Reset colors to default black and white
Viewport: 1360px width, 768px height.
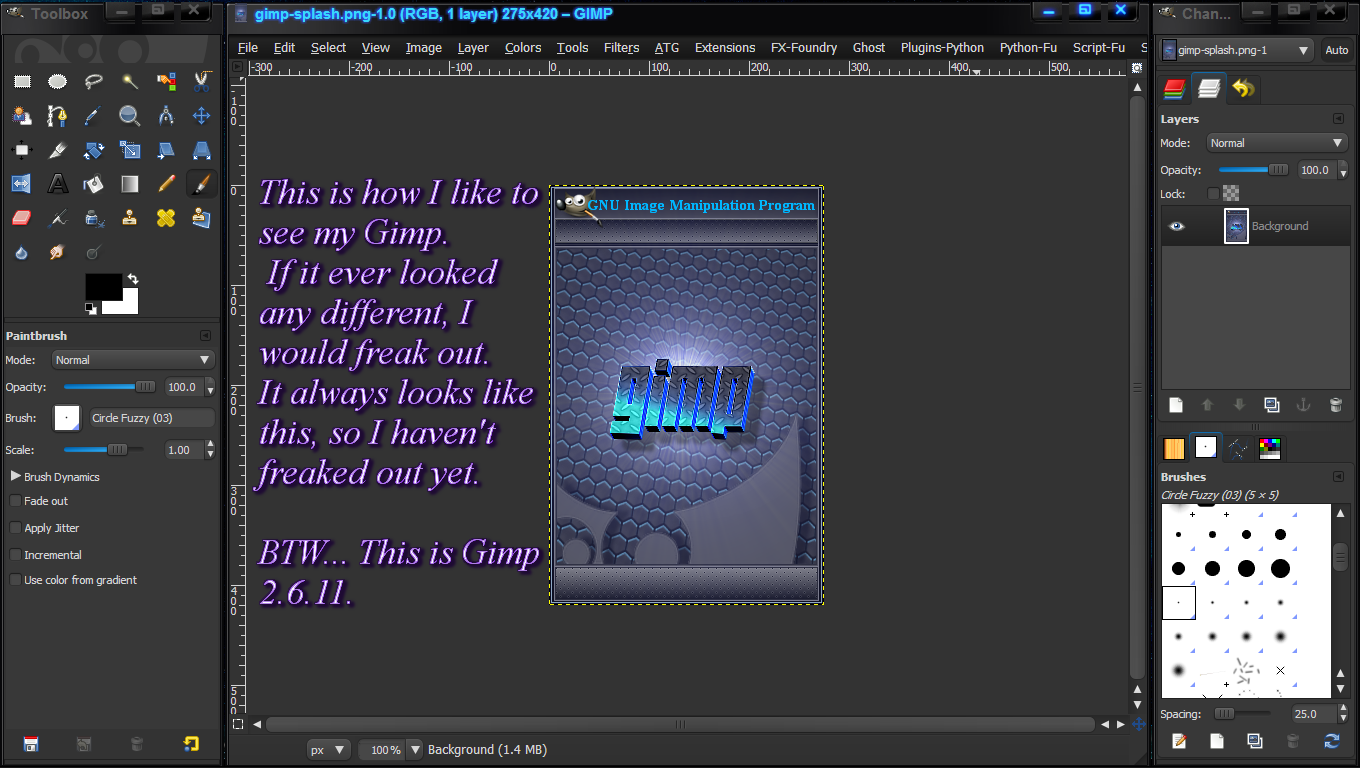coord(91,308)
